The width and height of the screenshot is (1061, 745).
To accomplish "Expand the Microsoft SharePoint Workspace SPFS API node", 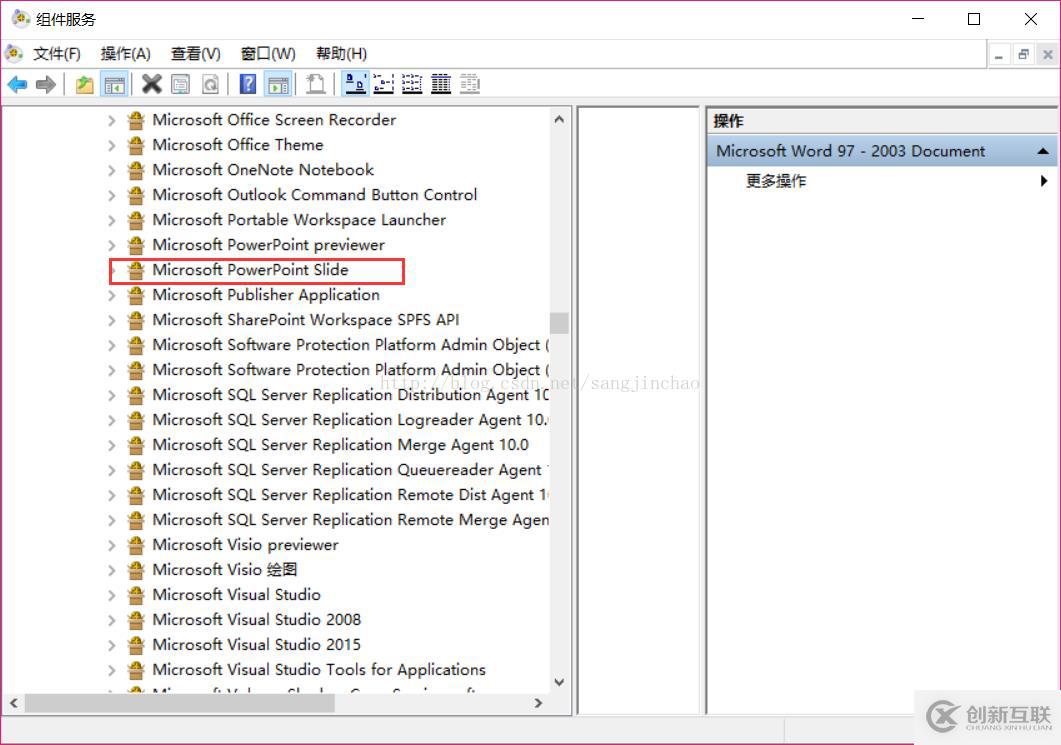I will (112, 320).
